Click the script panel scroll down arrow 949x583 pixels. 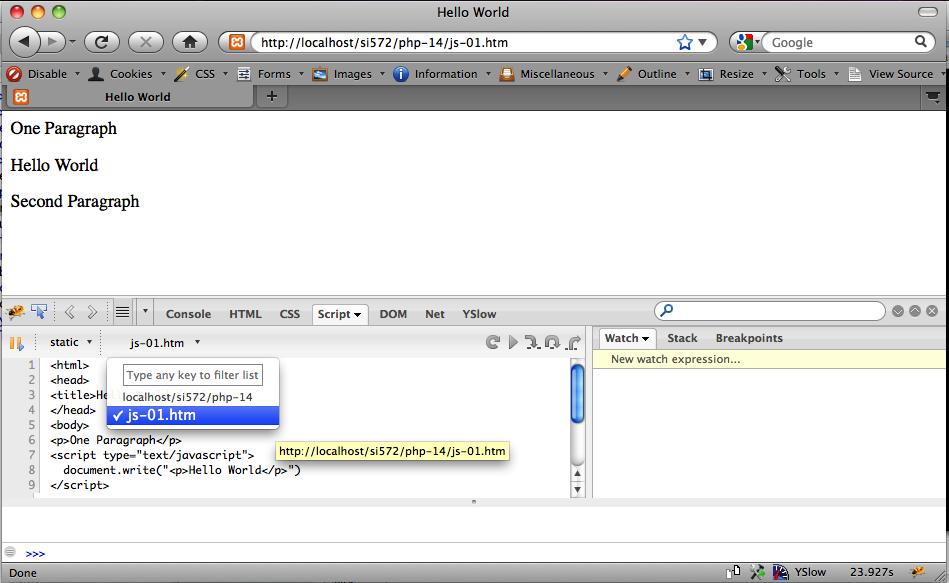pos(577,489)
